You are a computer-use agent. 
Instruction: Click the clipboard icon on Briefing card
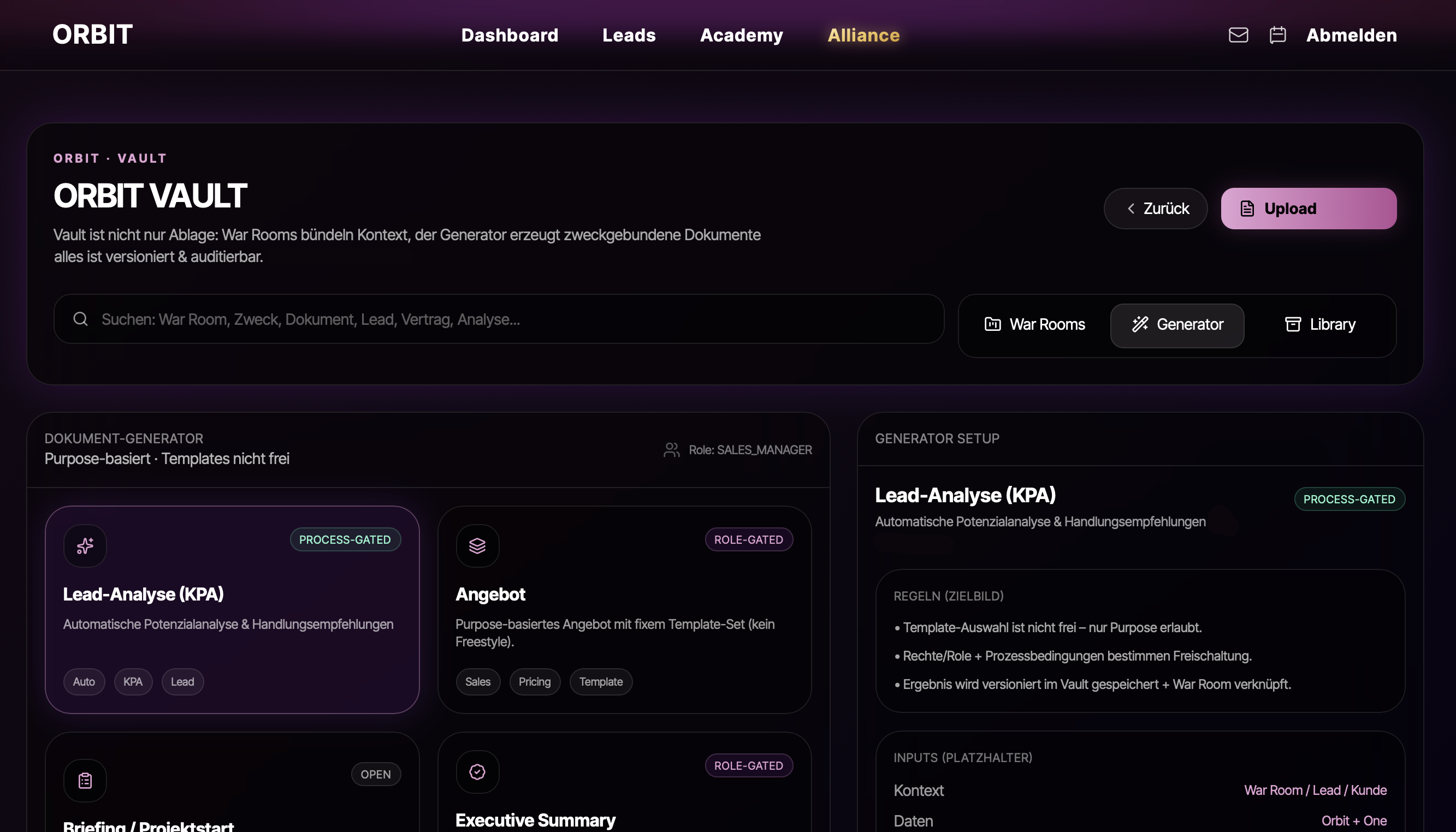[x=85, y=780]
